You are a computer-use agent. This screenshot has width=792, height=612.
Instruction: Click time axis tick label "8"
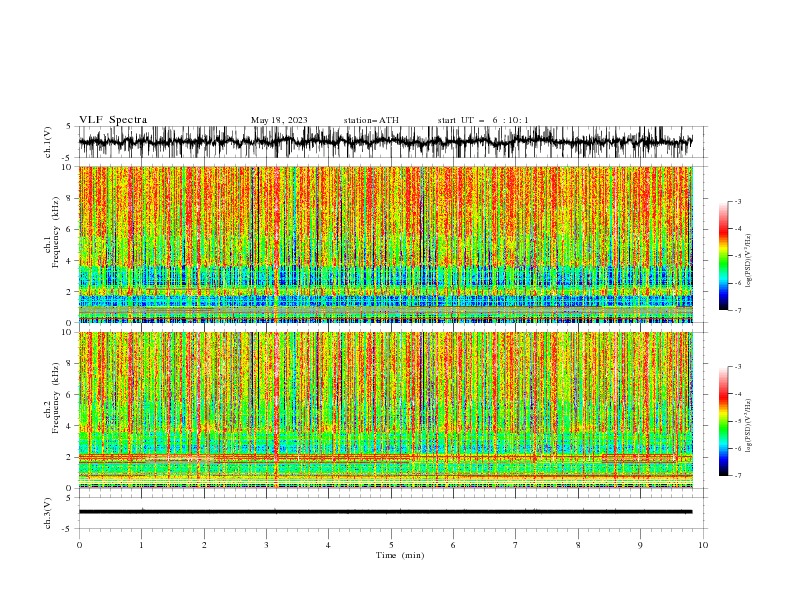tap(578, 545)
